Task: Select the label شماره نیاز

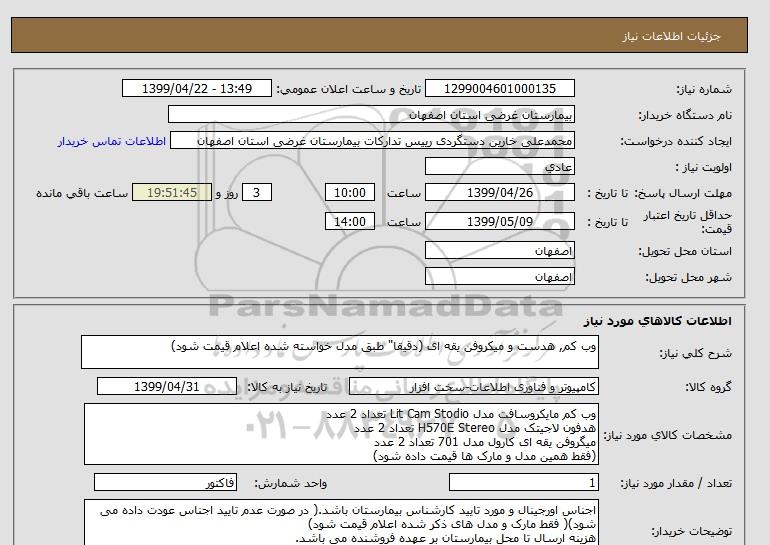Action: [704, 89]
